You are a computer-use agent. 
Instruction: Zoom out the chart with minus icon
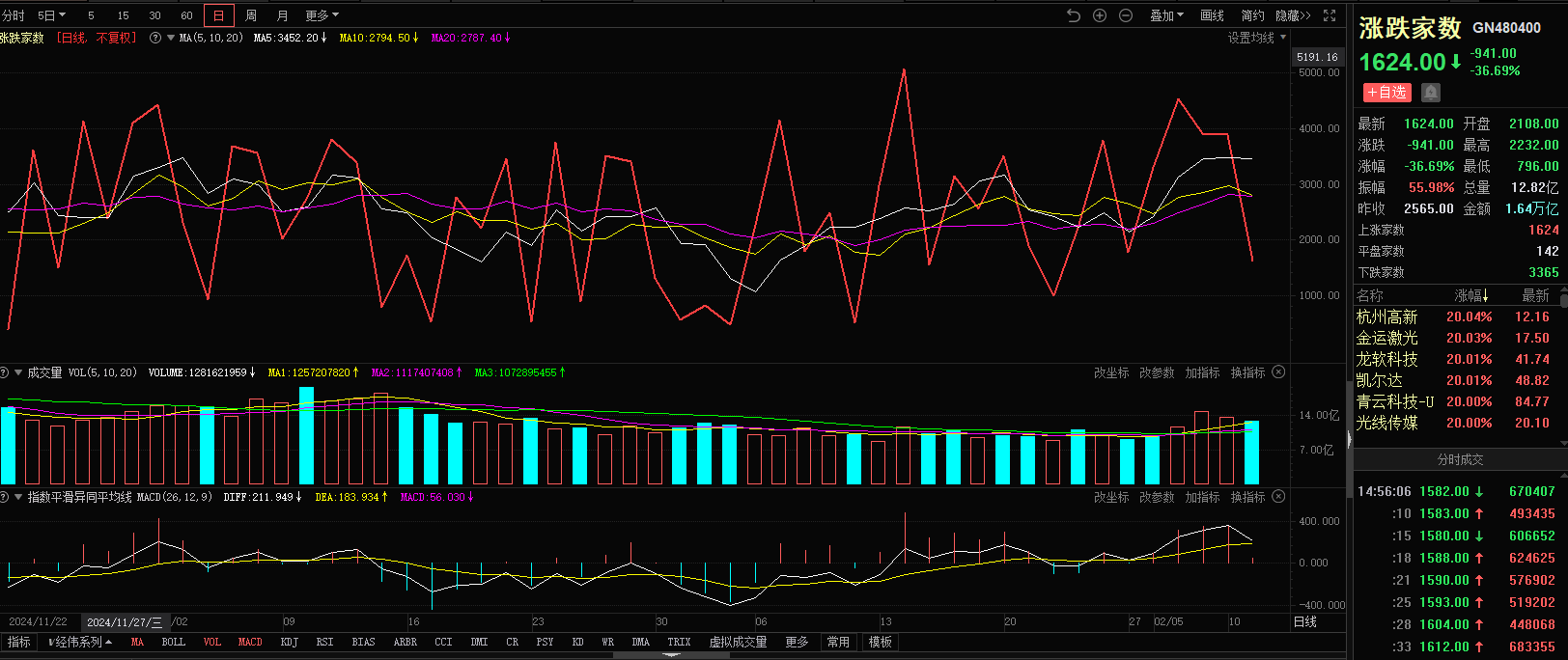(x=1126, y=15)
